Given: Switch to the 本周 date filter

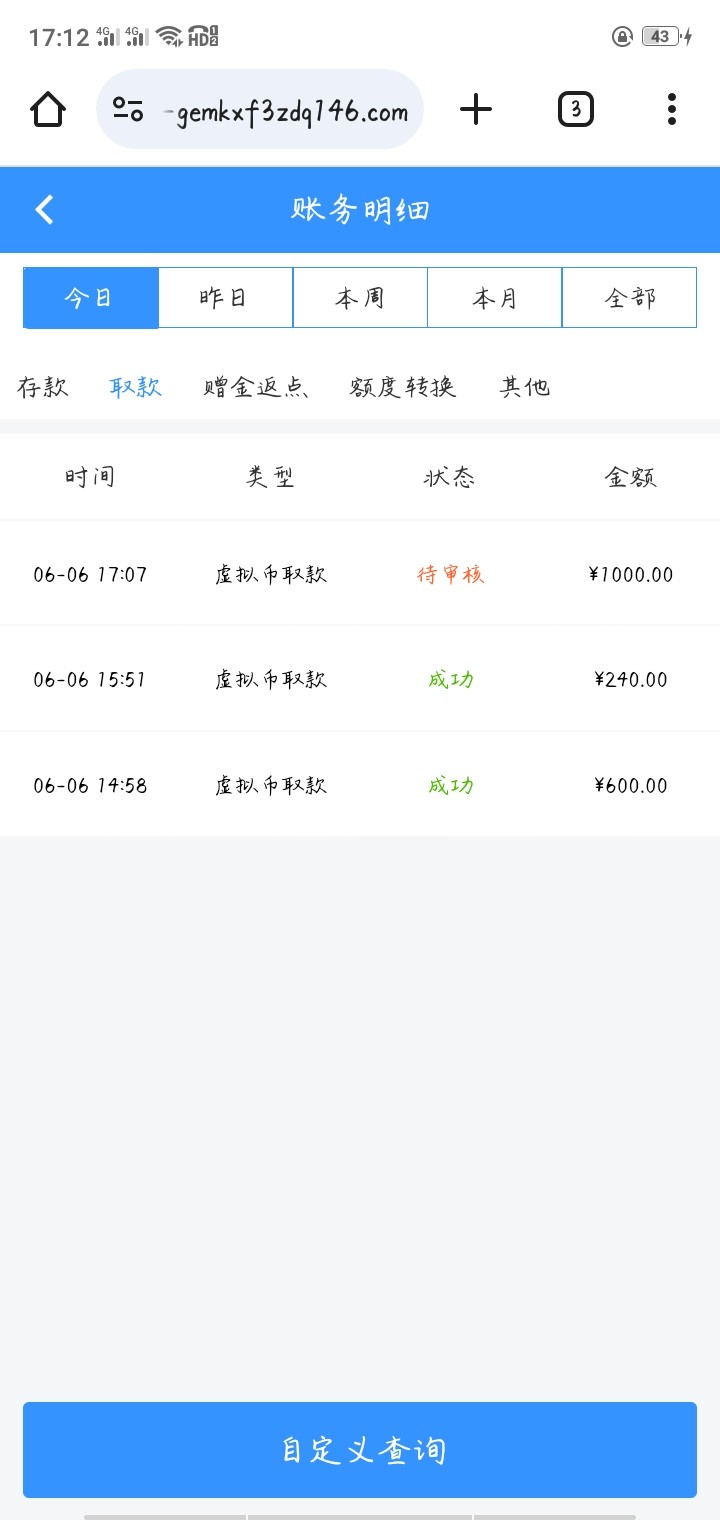Looking at the screenshot, I should point(360,298).
